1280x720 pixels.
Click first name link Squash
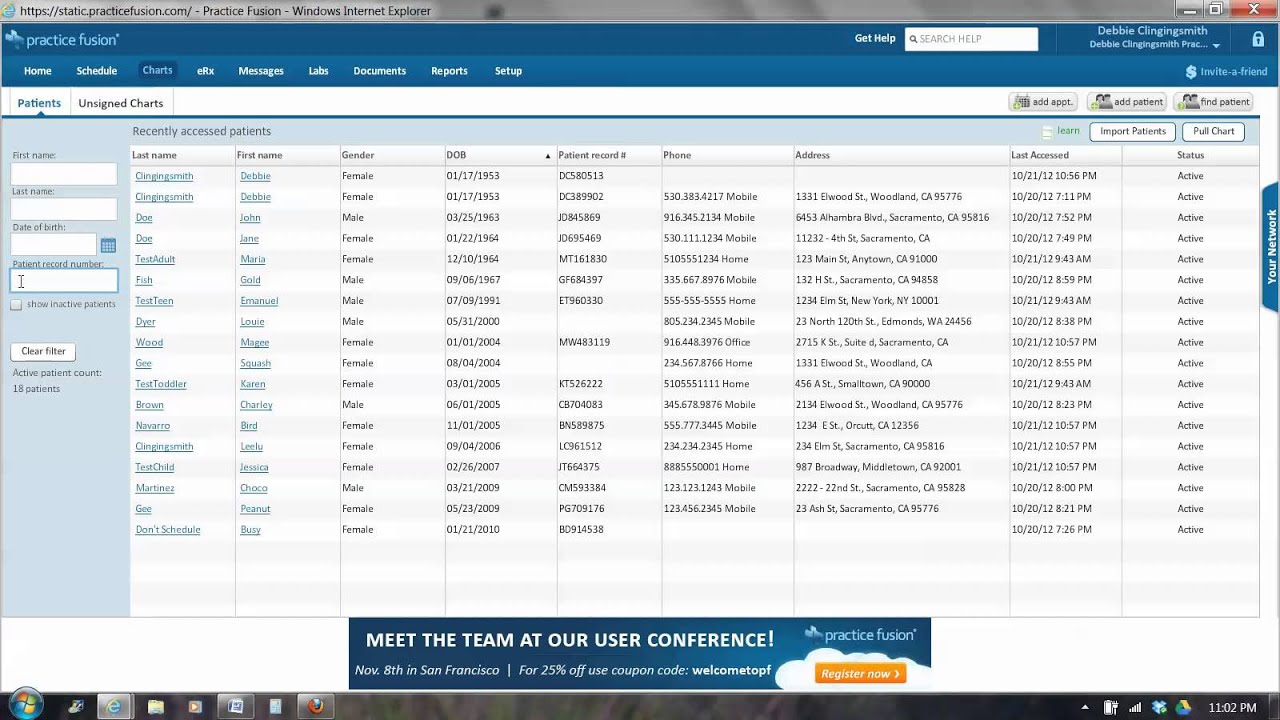255,363
